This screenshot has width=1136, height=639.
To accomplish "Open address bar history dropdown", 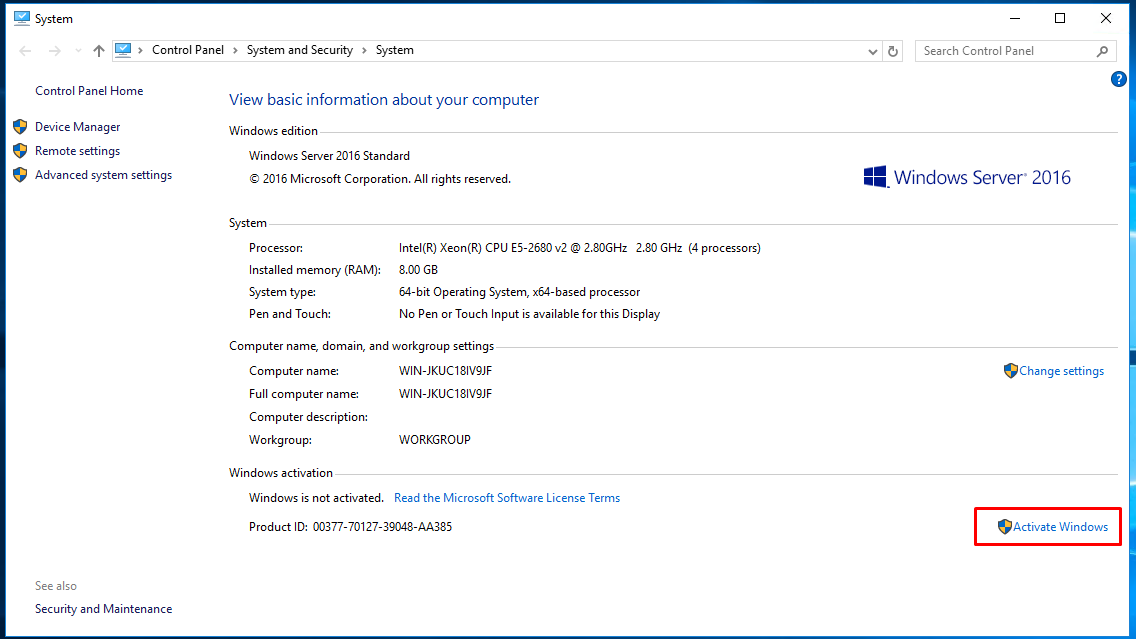I will click(x=872, y=51).
